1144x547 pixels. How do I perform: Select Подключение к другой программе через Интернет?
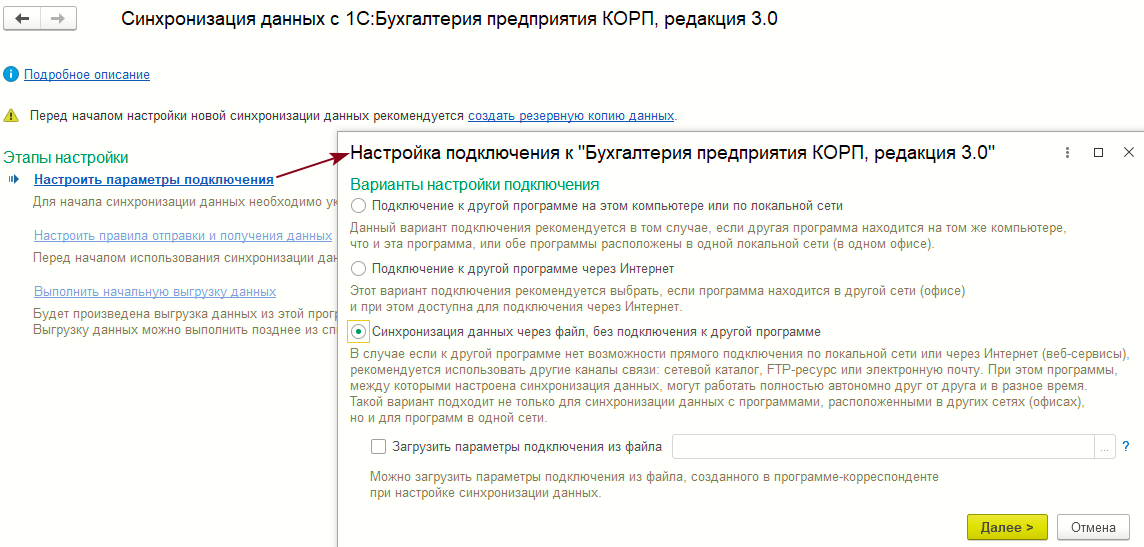coord(359,269)
